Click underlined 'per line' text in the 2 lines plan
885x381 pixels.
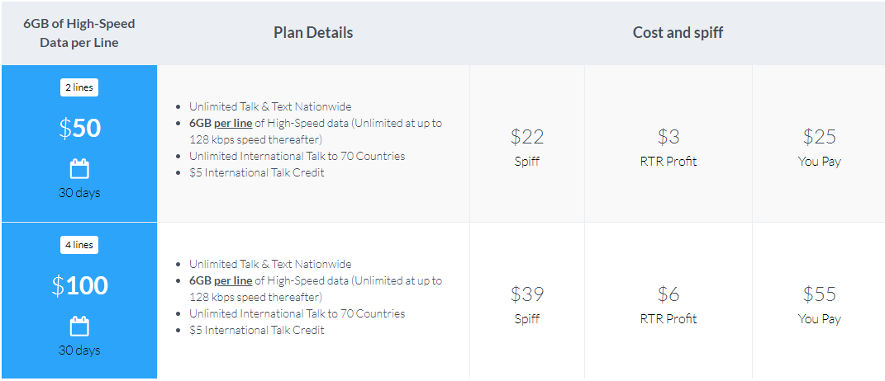[x=233, y=123]
